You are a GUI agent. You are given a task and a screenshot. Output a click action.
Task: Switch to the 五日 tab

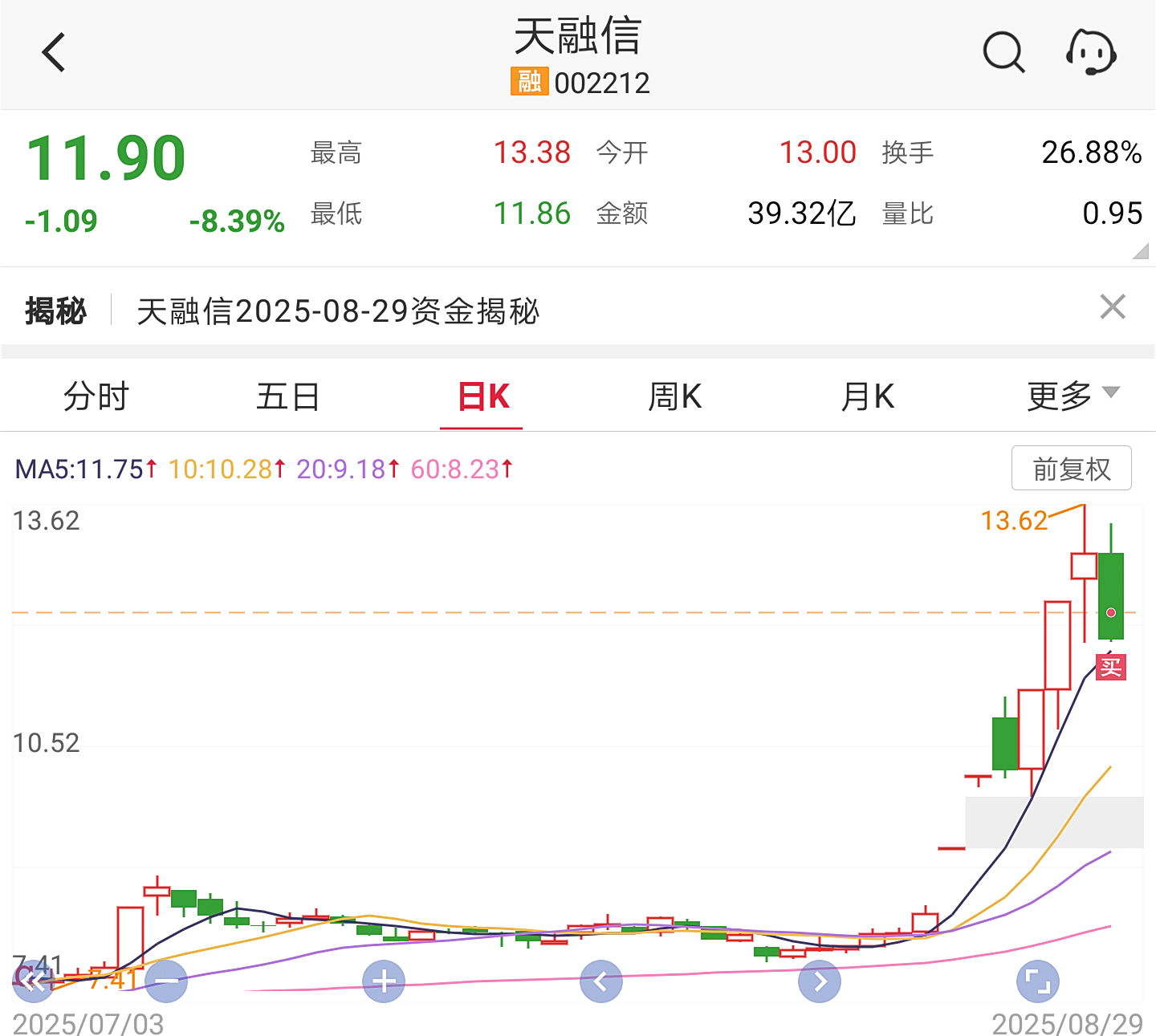tap(288, 396)
